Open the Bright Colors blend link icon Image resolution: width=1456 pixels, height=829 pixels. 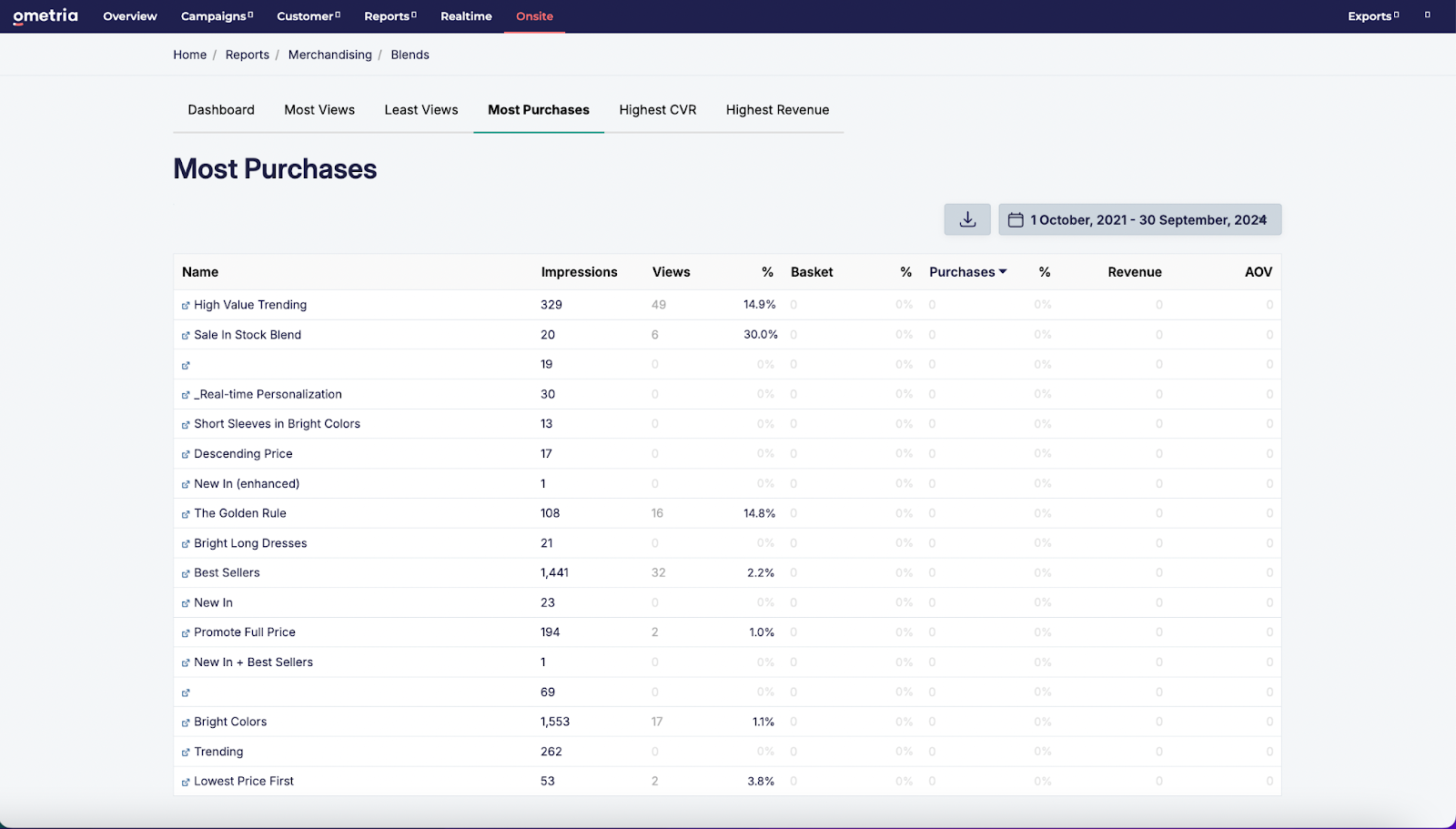(185, 722)
